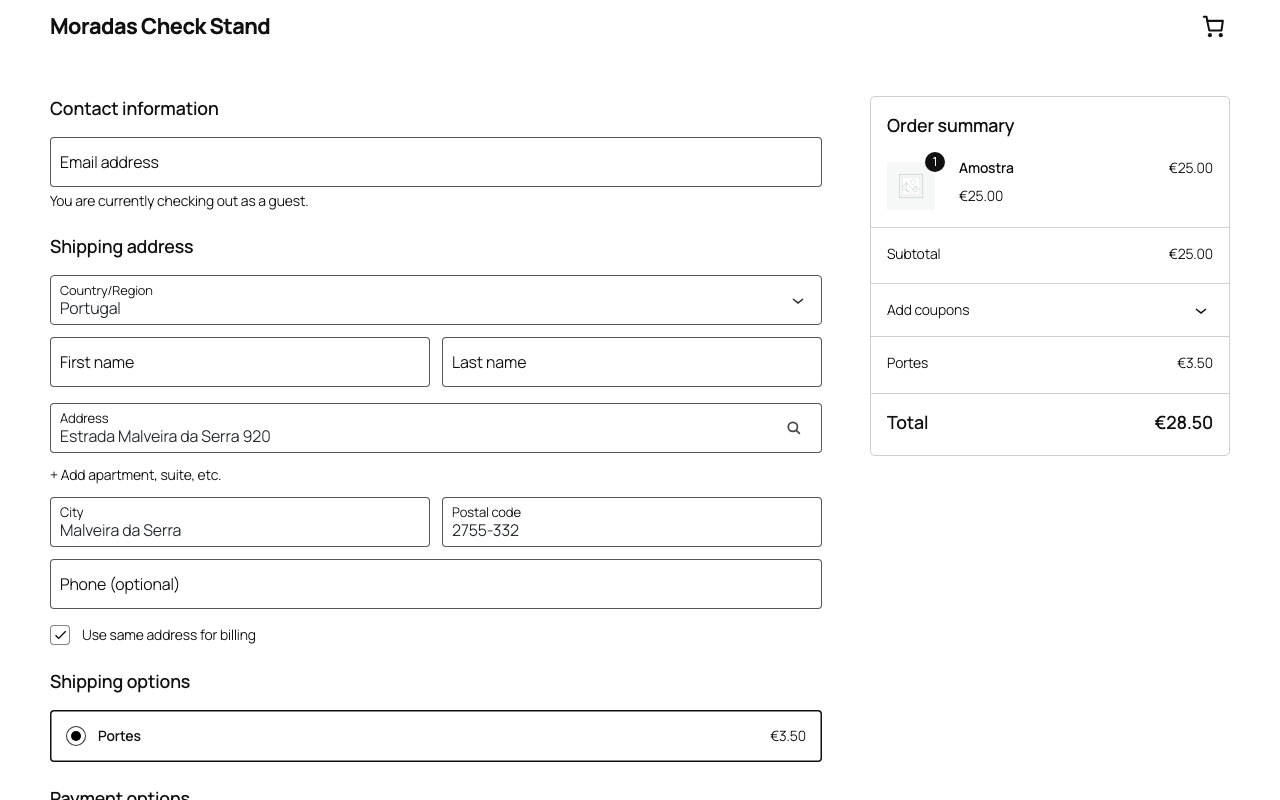Image resolution: width=1280 pixels, height=800 pixels.
Task: Open the Country/Region dropdown
Action: click(x=436, y=300)
